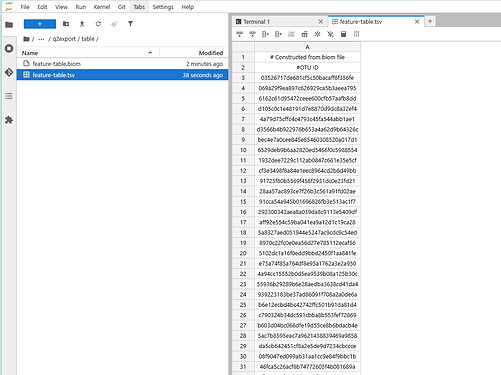Open the Tabs menu
Image resolution: width=501 pixels, height=375 pixels.
139,7
